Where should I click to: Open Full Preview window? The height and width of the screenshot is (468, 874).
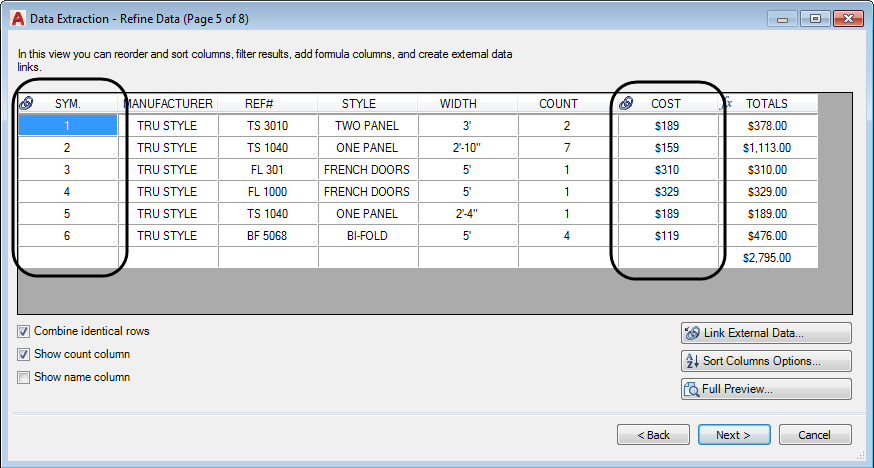pos(766,389)
